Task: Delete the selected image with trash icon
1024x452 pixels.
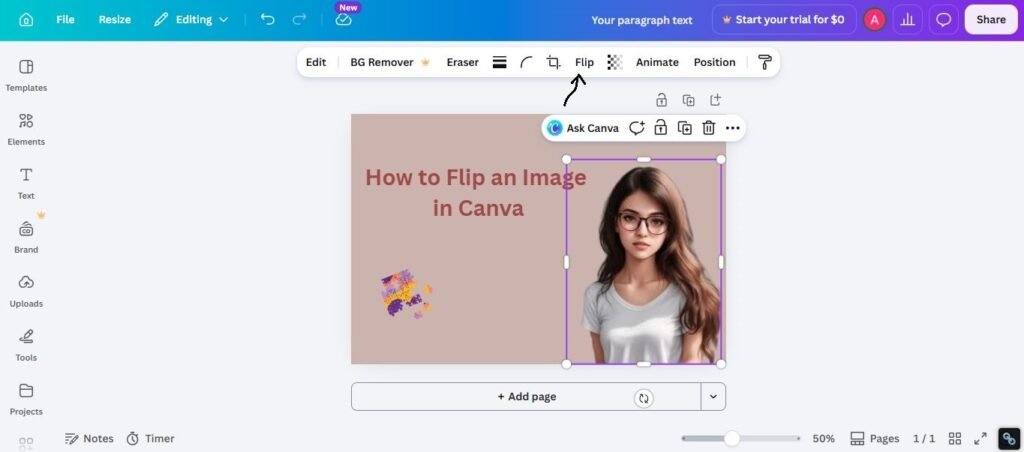Action: click(x=709, y=128)
